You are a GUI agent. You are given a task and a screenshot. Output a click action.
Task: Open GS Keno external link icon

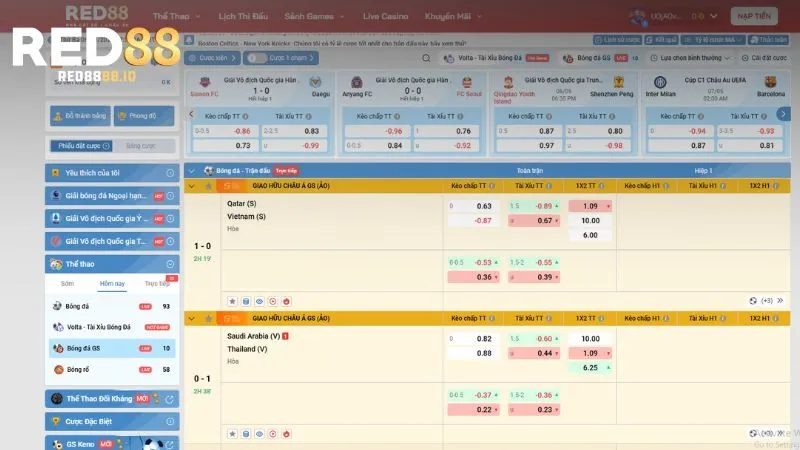pos(169,444)
